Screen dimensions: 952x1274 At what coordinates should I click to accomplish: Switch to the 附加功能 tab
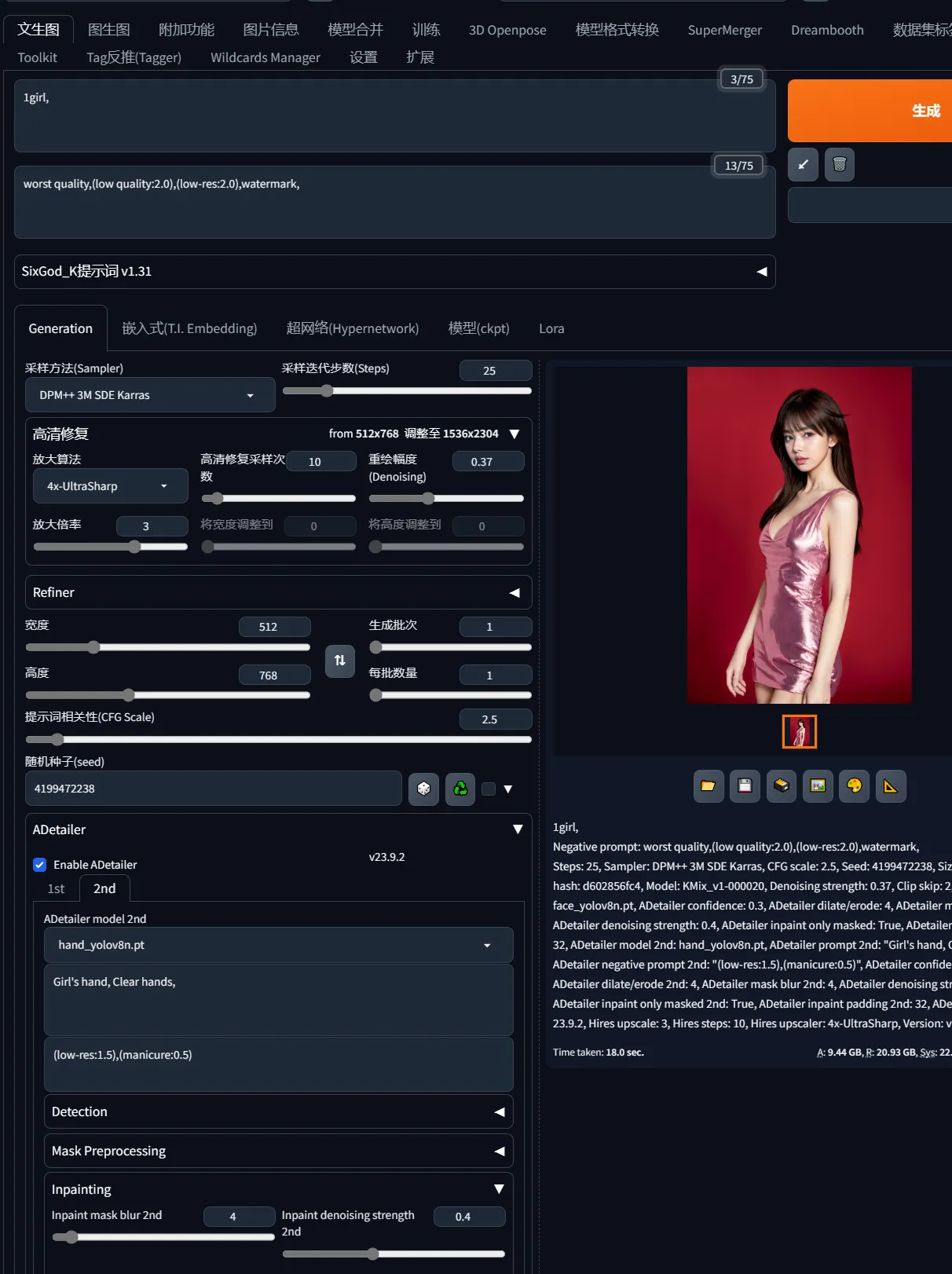pyautogui.click(x=186, y=30)
